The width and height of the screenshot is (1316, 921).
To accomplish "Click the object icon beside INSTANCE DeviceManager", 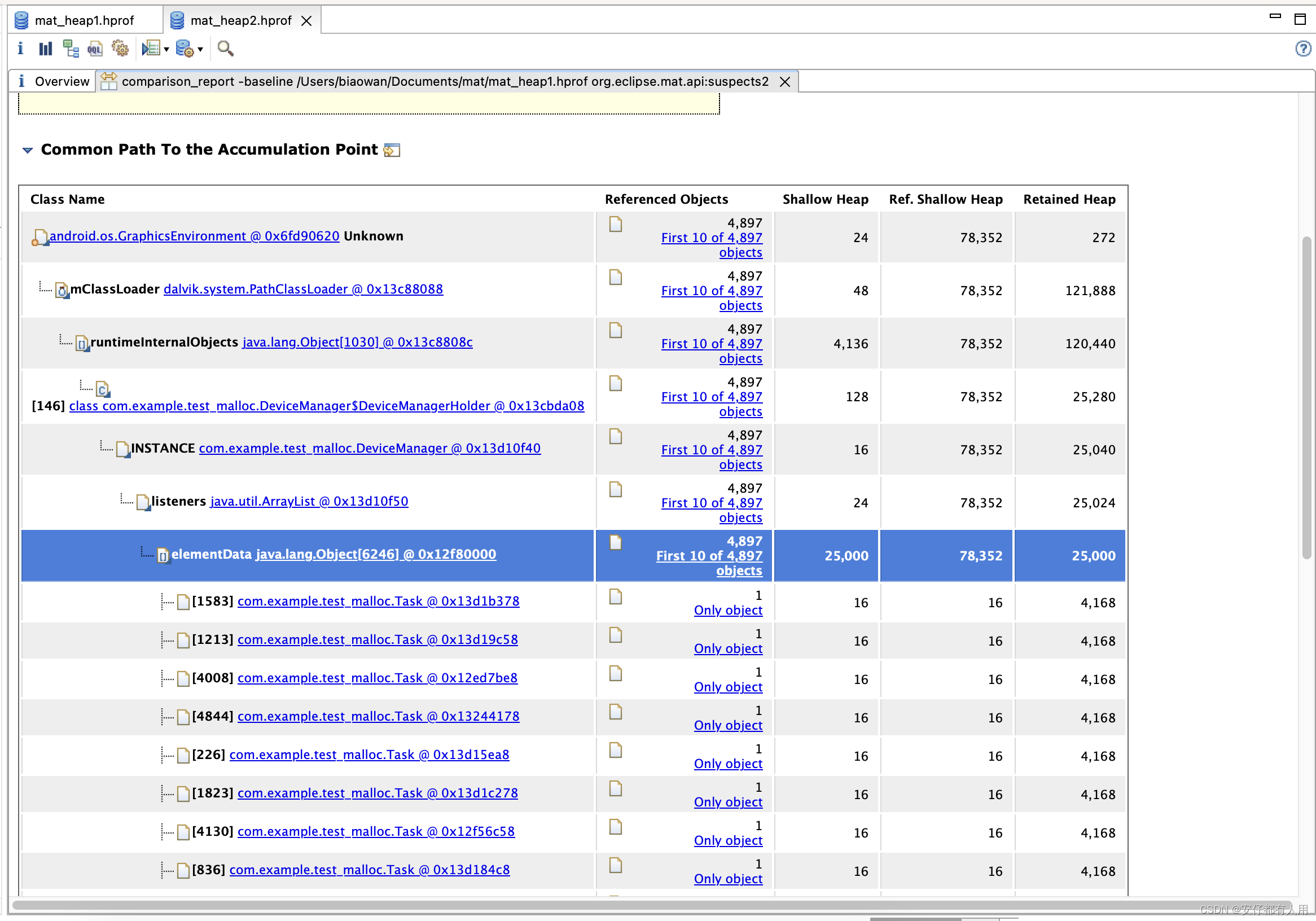I will (122, 449).
